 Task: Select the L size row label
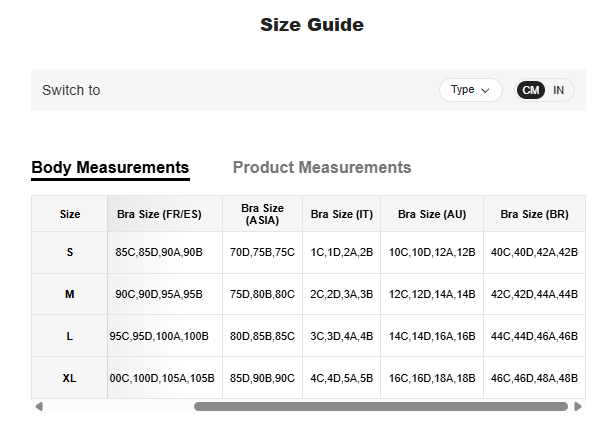click(70, 336)
